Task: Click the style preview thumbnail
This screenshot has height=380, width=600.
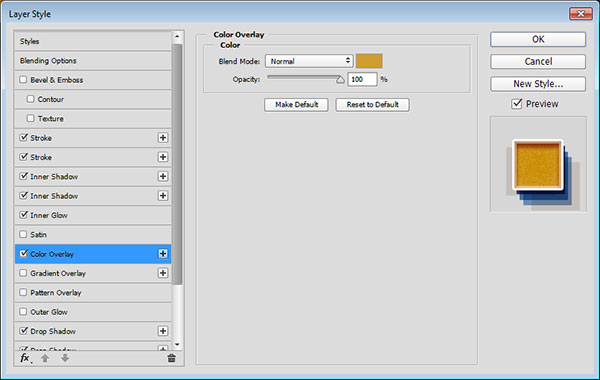Action: (x=538, y=164)
